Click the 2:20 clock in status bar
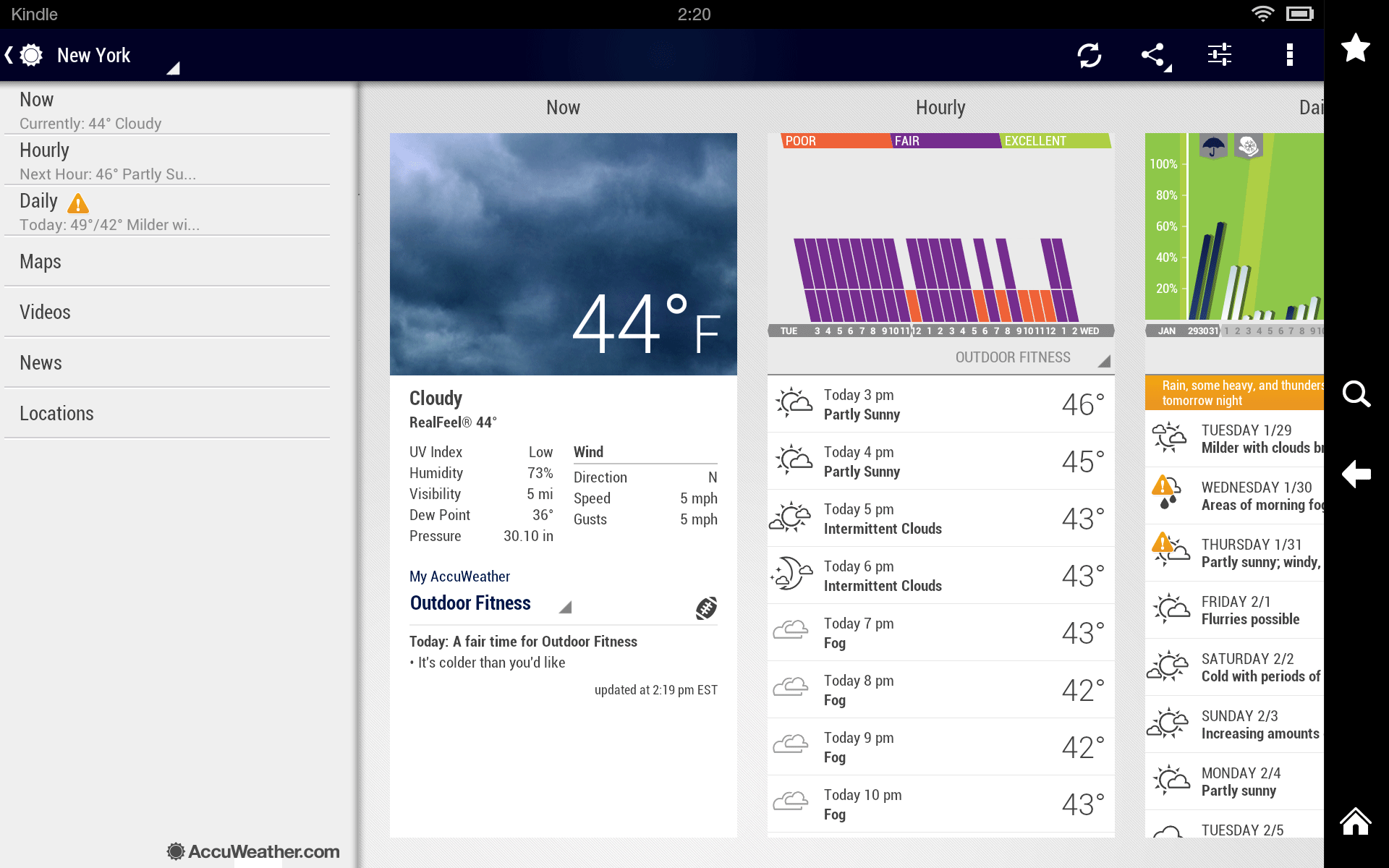1389x868 pixels. point(694,14)
